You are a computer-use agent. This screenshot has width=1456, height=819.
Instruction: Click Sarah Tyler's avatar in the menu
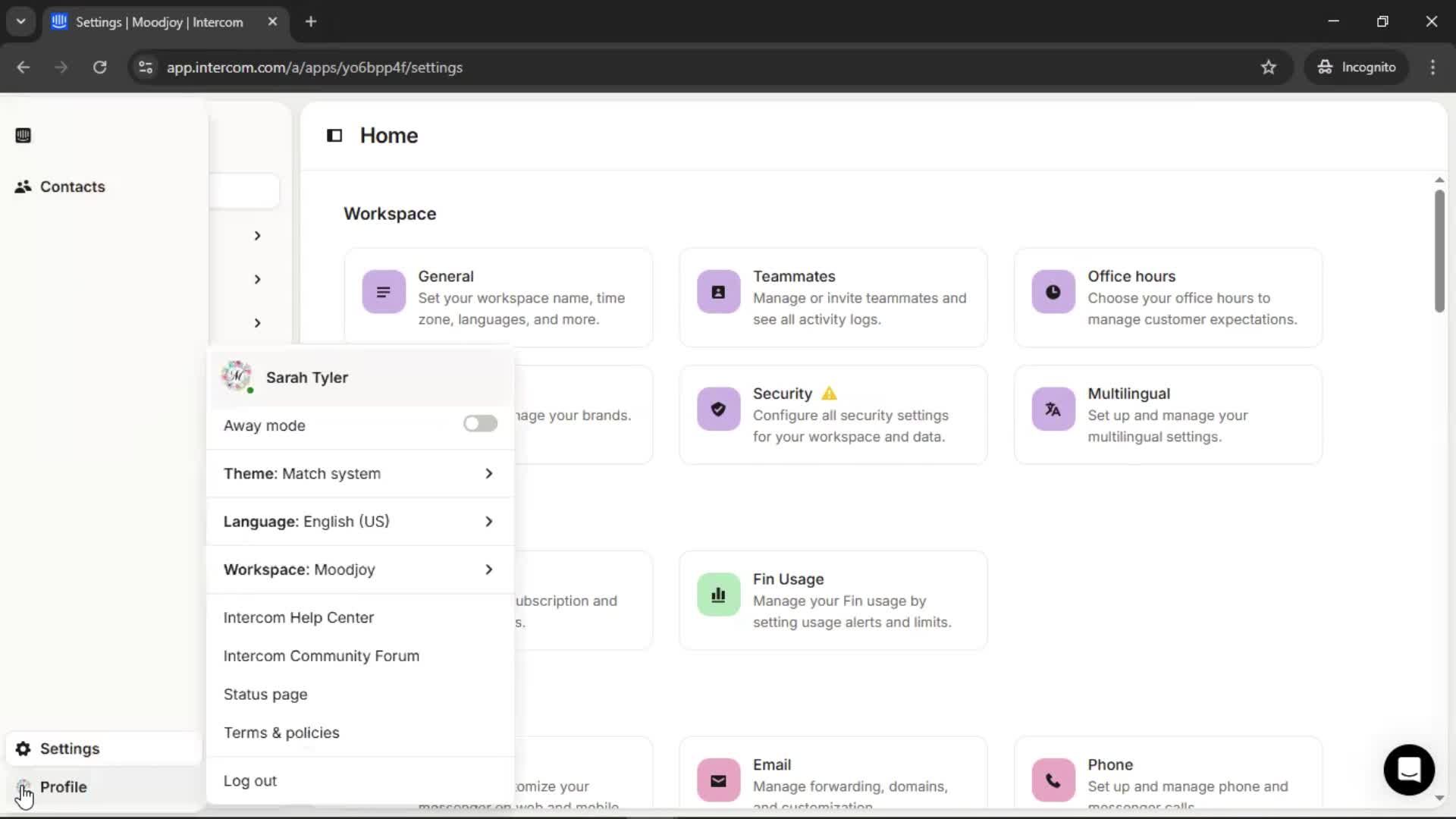pyautogui.click(x=237, y=376)
